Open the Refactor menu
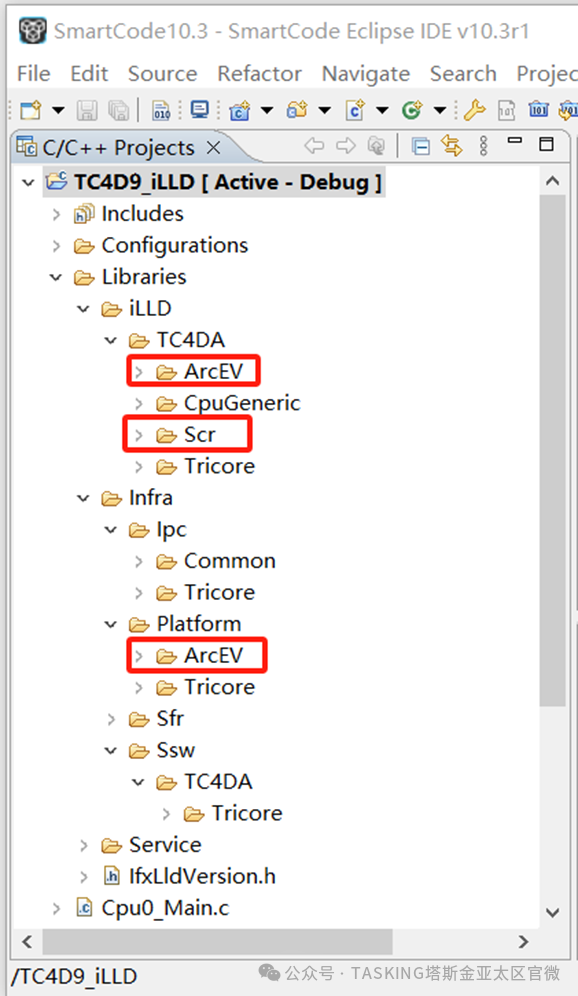Screen dimensions: 578x996 [x=259, y=74]
